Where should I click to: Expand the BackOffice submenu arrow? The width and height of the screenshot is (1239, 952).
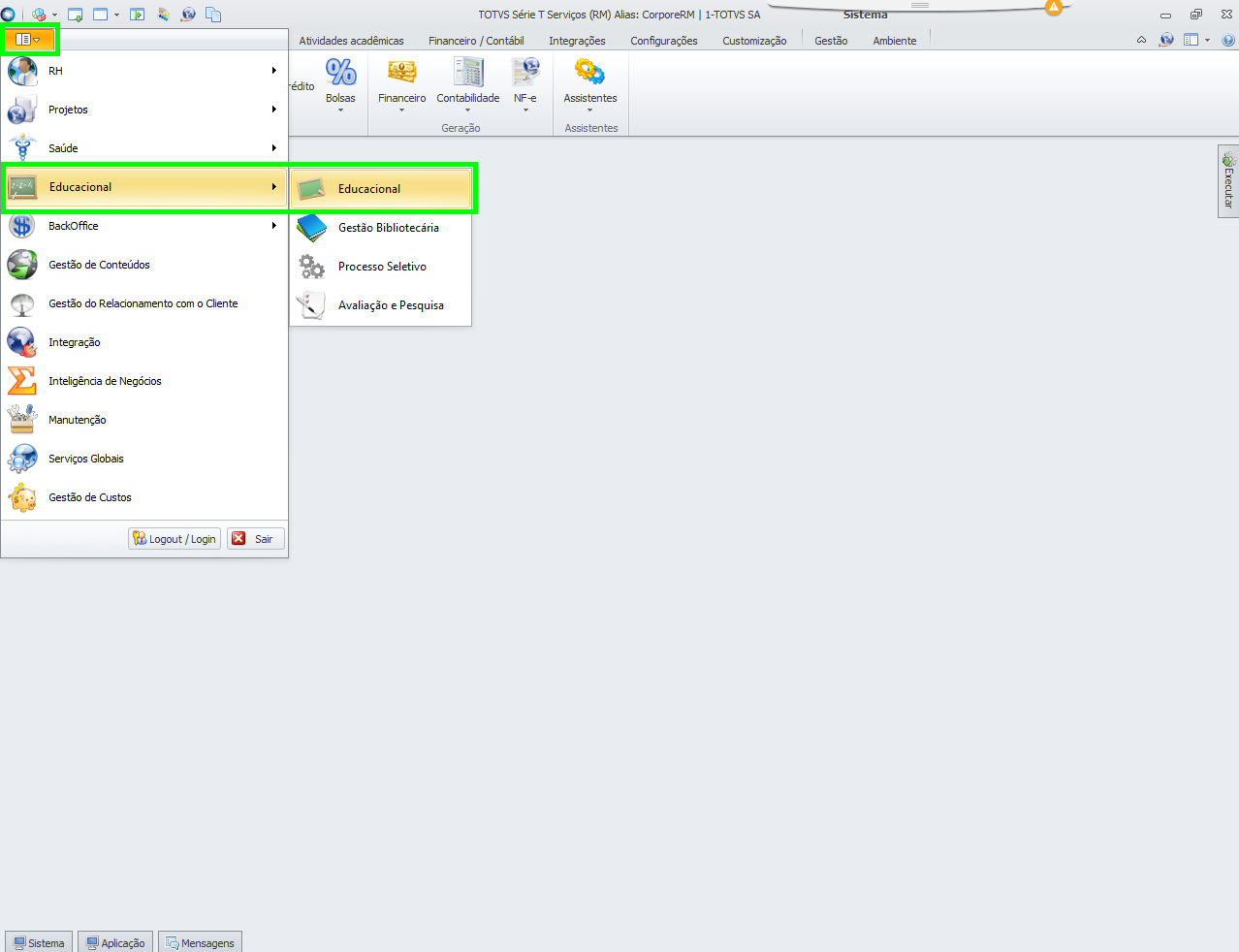coord(274,226)
